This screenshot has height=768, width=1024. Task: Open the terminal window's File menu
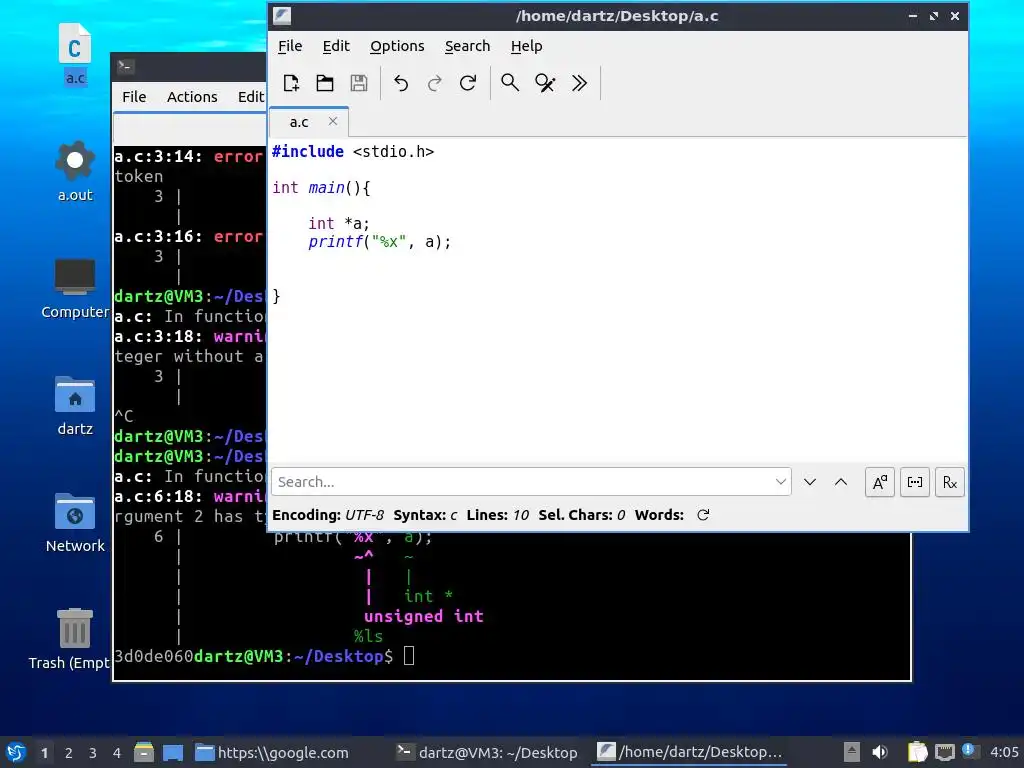click(x=134, y=97)
